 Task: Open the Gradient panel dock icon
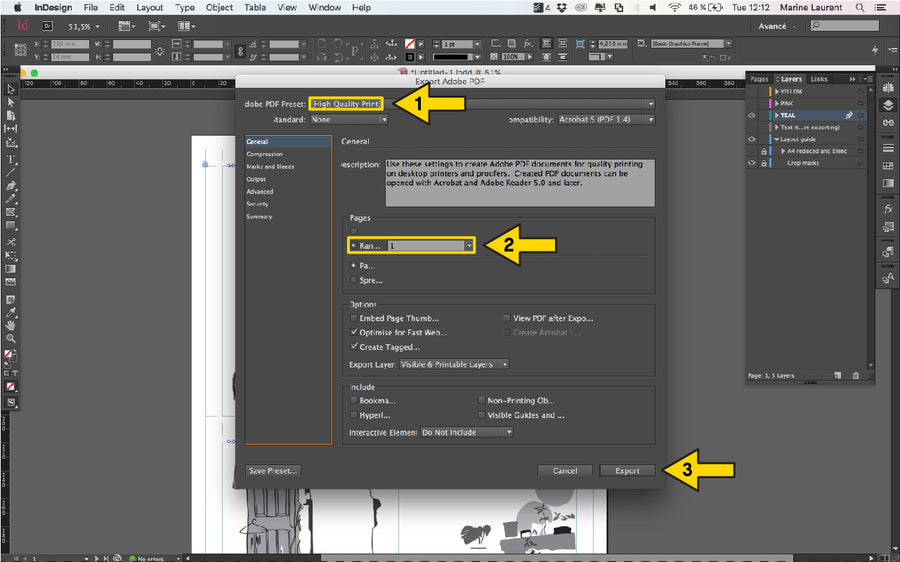888,183
